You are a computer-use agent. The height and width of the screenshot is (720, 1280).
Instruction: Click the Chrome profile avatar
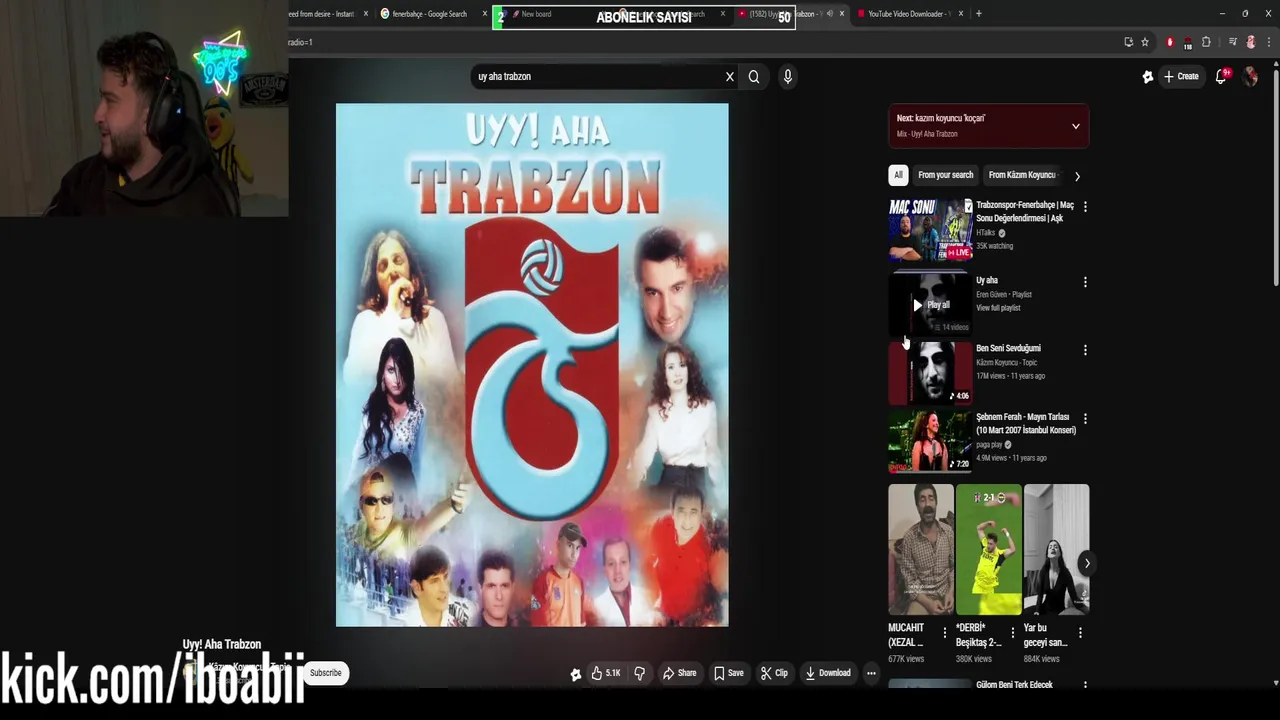coord(1251,42)
